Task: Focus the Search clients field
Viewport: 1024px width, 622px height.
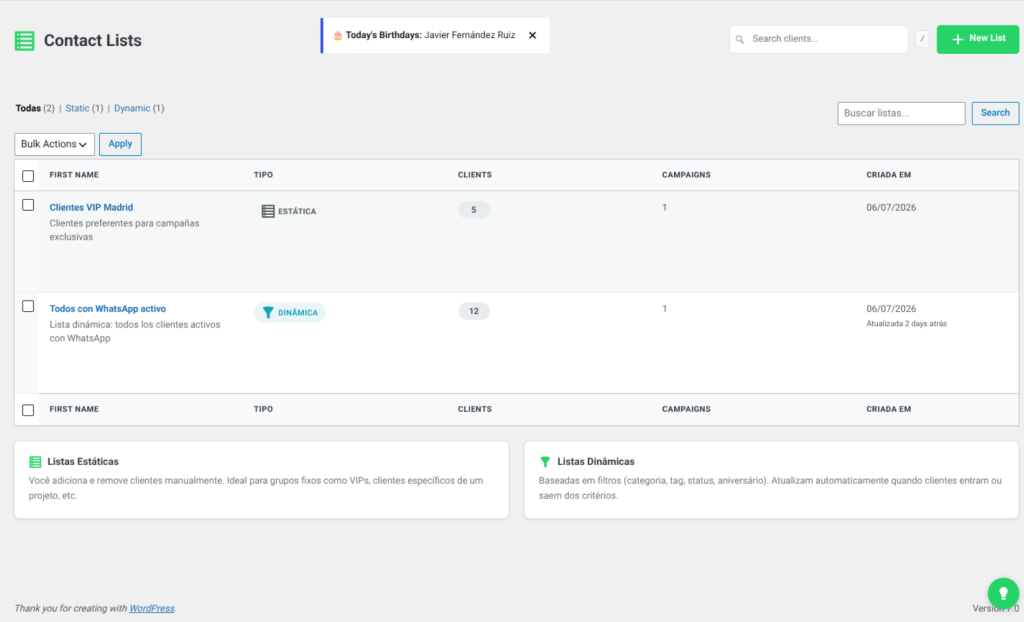Action: pos(818,39)
